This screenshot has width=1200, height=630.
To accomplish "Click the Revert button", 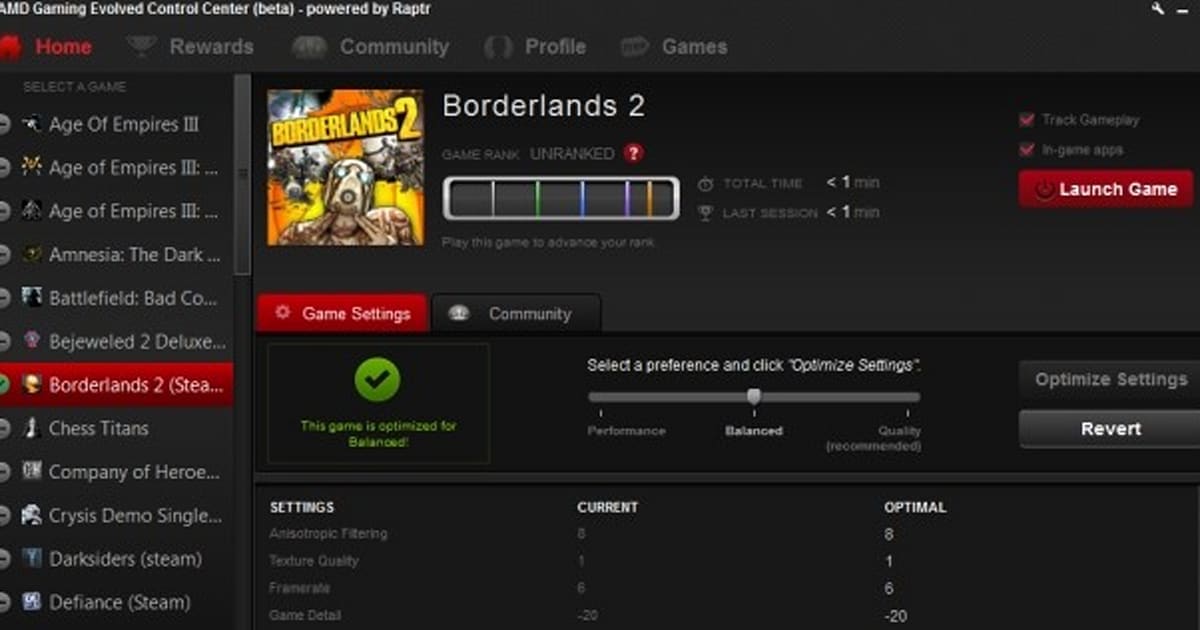I will pos(1110,428).
